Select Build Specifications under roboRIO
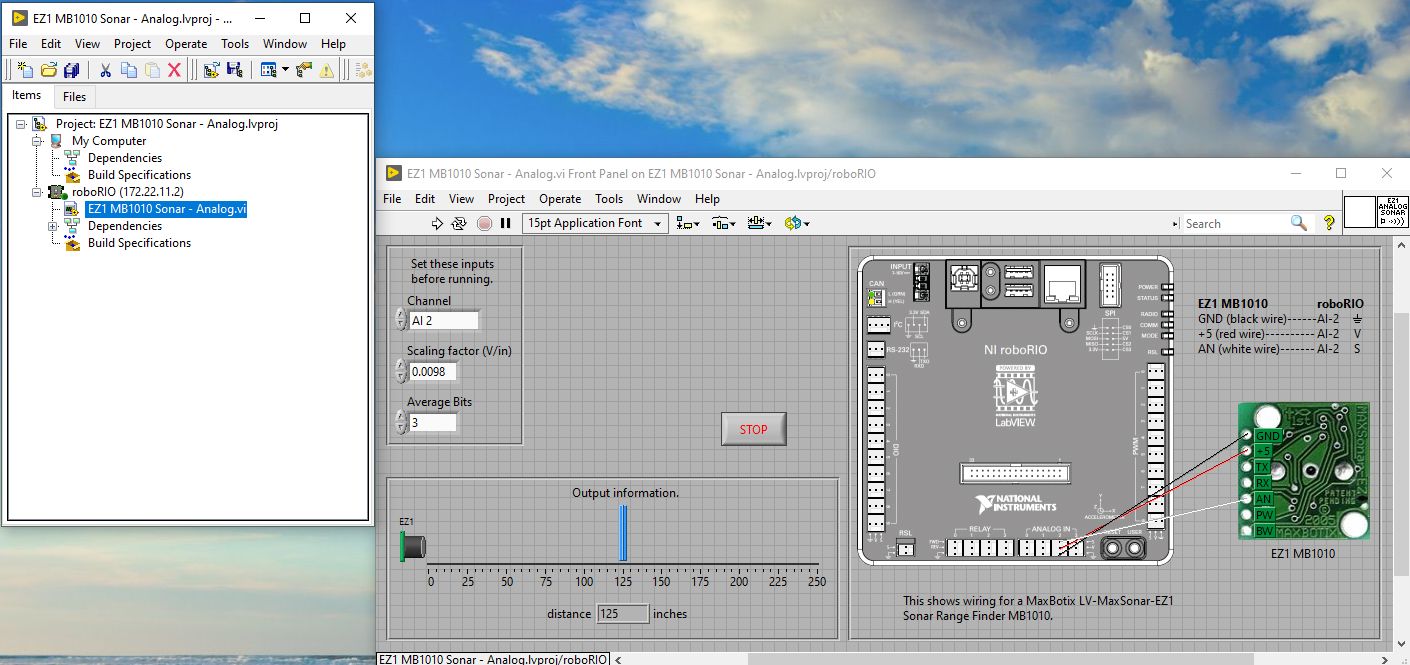This screenshot has width=1410, height=665. click(x=139, y=243)
